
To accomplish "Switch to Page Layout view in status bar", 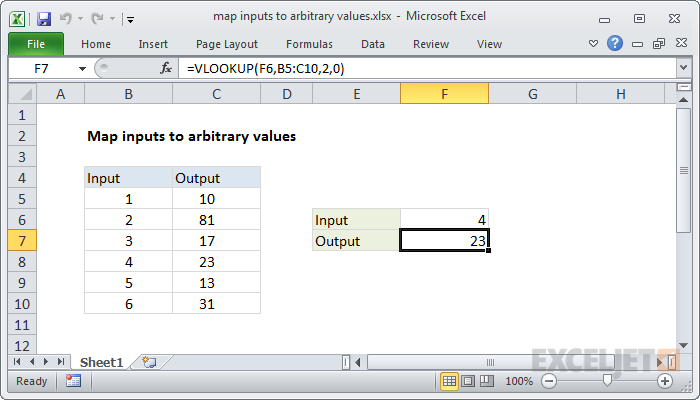I will pos(470,381).
